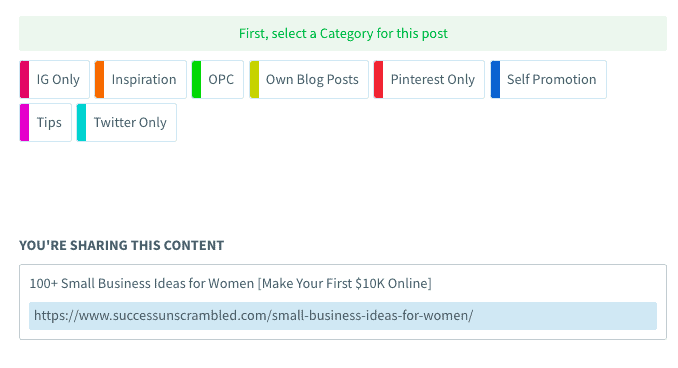Select the Self Promotion category

tap(548, 80)
